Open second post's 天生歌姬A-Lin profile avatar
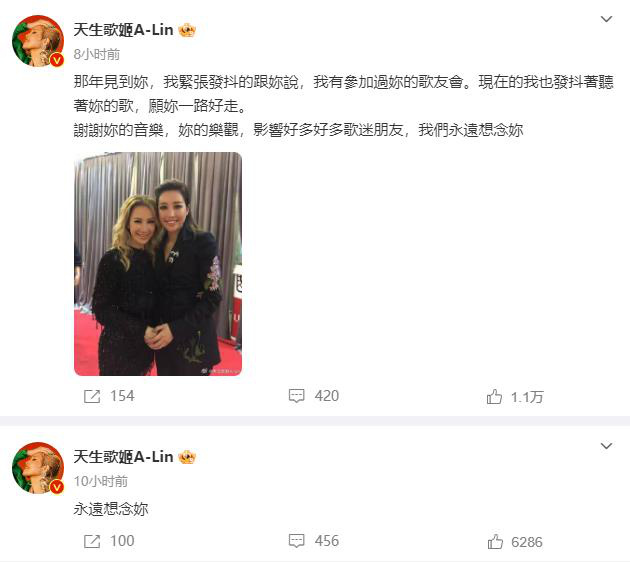 pyautogui.click(x=38, y=468)
